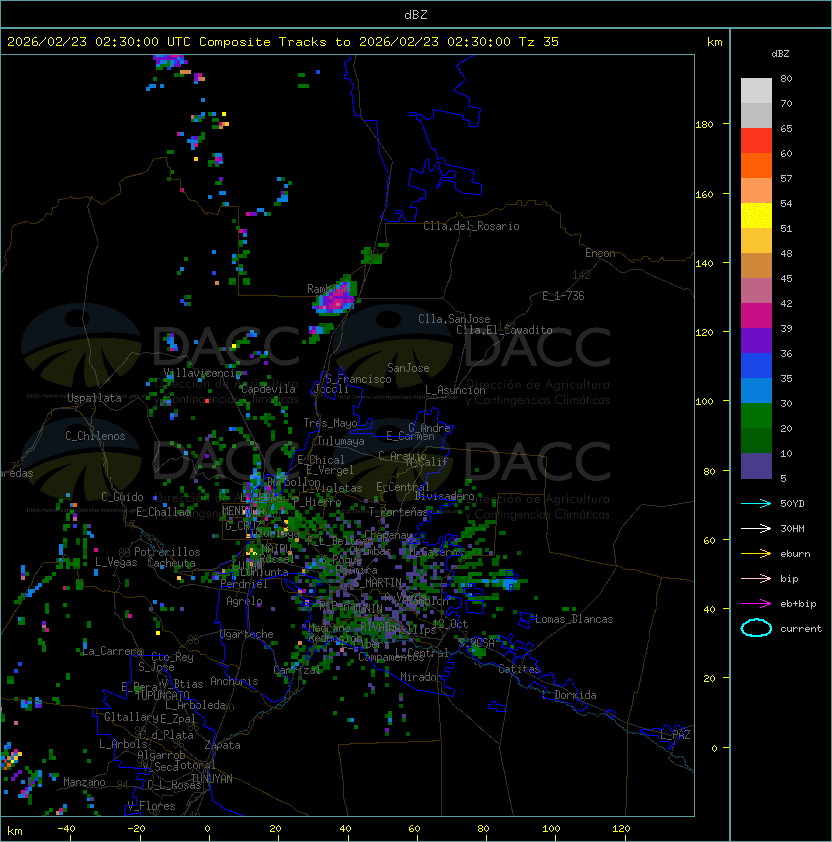Image resolution: width=832 pixels, height=842 pixels.
Task: Click the blue radar echo east of S_MARTIN
Action: (x=505, y=581)
